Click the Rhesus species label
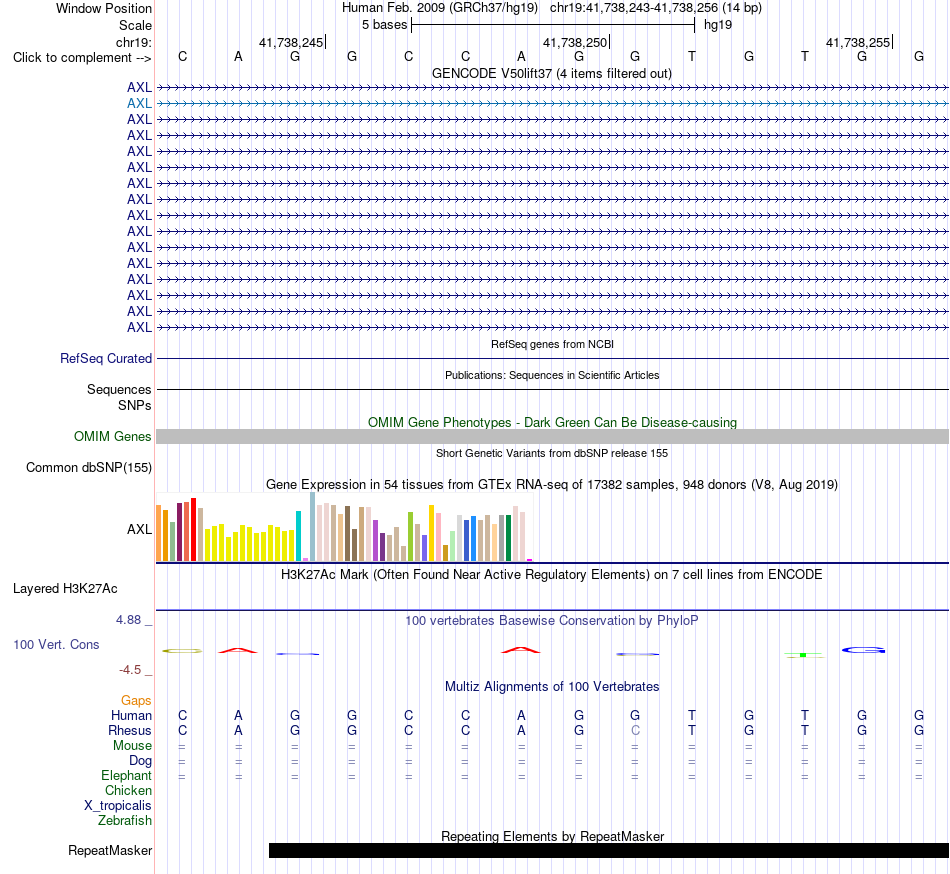Screen dimensions: 950x874 [x=130, y=730]
